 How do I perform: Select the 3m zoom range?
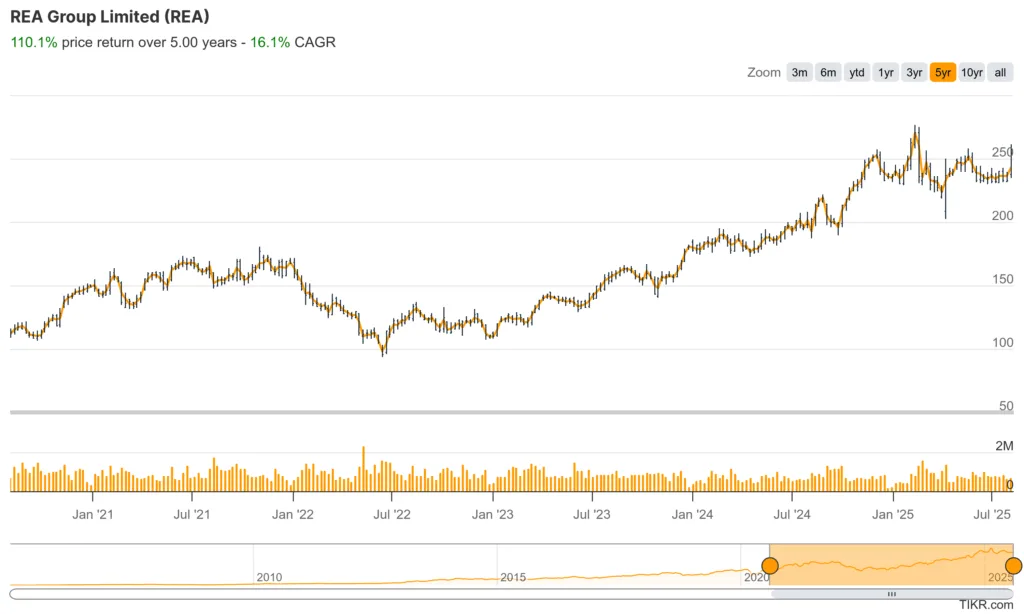click(799, 72)
